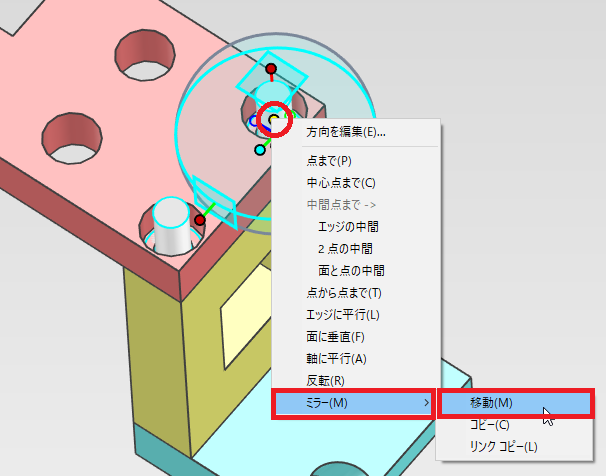Click the yellow center handle of triball
The height and width of the screenshot is (476, 606).
pos(274,119)
